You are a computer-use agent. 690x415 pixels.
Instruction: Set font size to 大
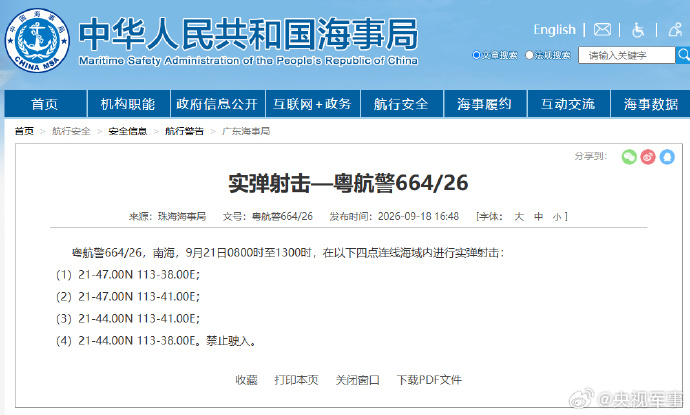click(519, 217)
